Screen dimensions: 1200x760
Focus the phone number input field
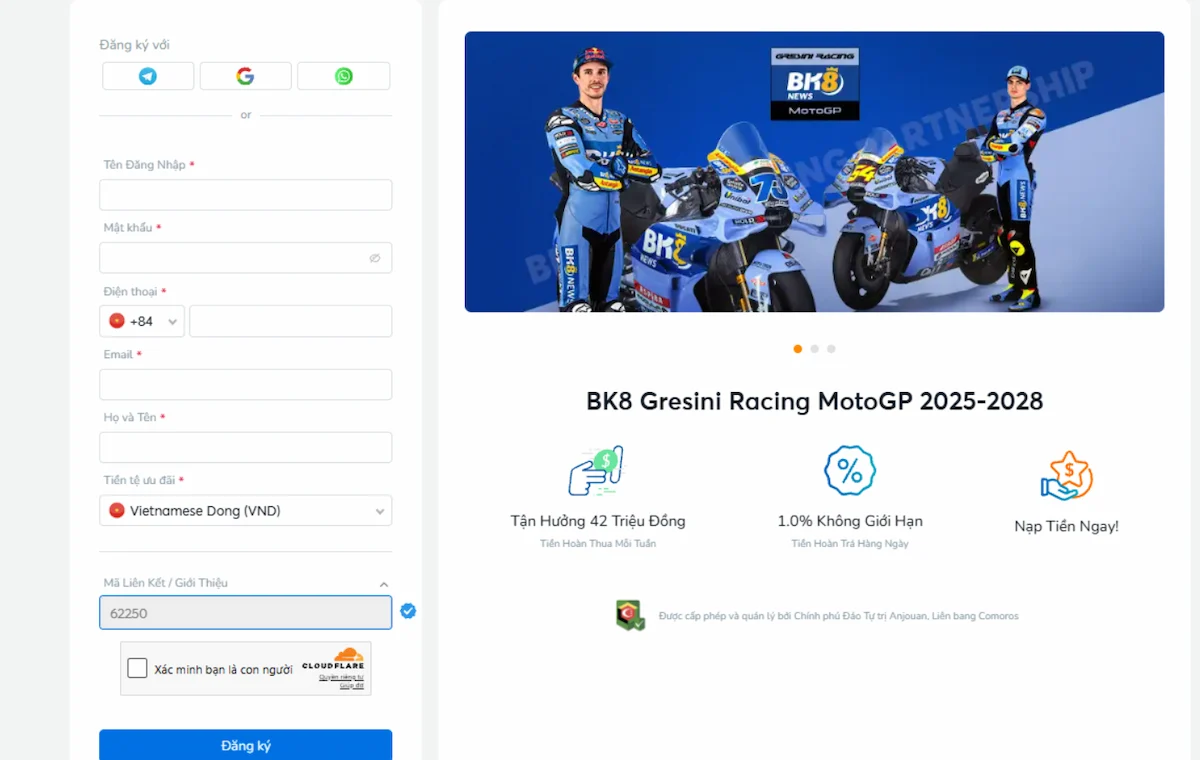[x=290, y=321]
